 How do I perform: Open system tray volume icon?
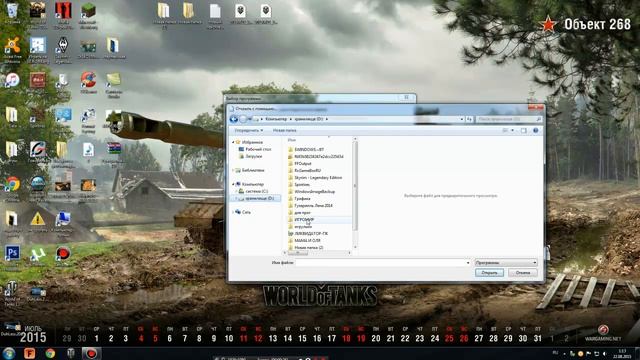coord(604,353)
